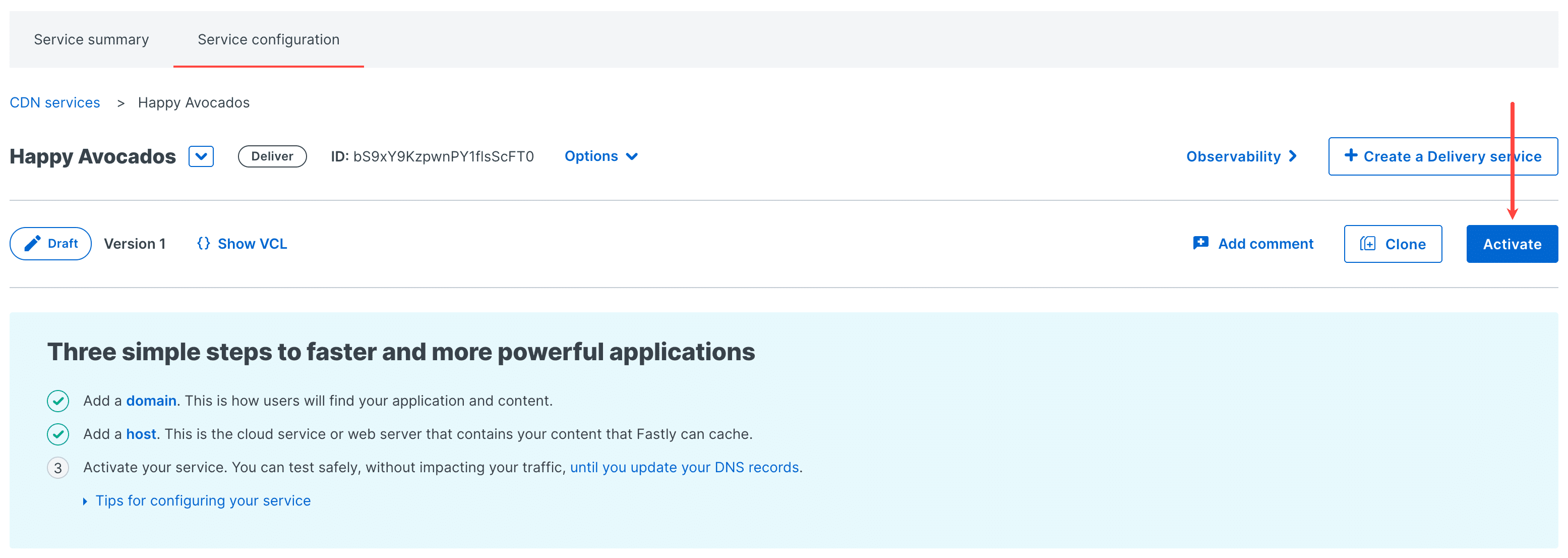Select the Service configuration tab
1568x558 pixels.
pyautogui.click(x=268, y=39)
